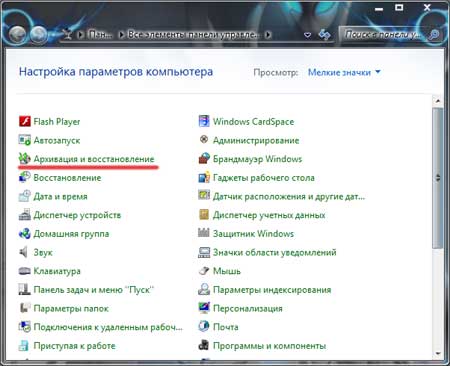Click the Подключения к удаленным рабочим icon

(25, 327)
